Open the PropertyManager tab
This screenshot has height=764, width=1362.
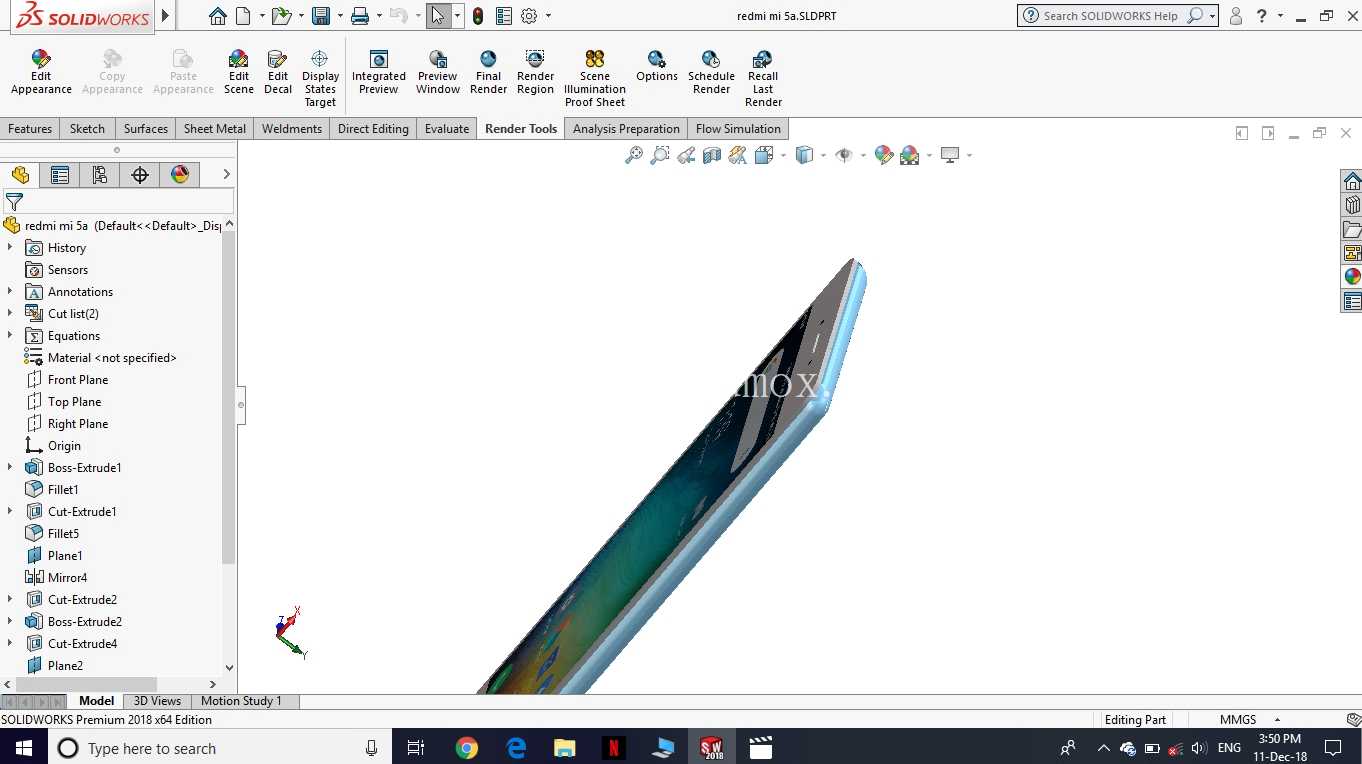60,175
